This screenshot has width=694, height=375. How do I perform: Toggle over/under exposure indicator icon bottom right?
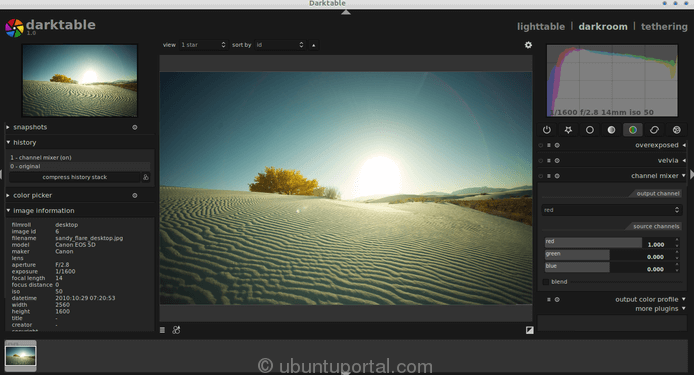(529, 330)
